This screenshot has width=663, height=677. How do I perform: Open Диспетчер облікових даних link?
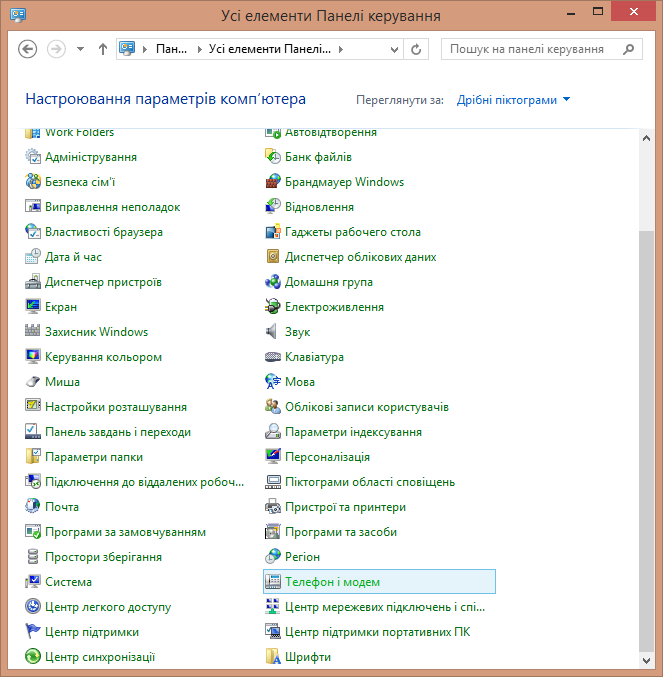pyautogui.click(x=360, y=257)
